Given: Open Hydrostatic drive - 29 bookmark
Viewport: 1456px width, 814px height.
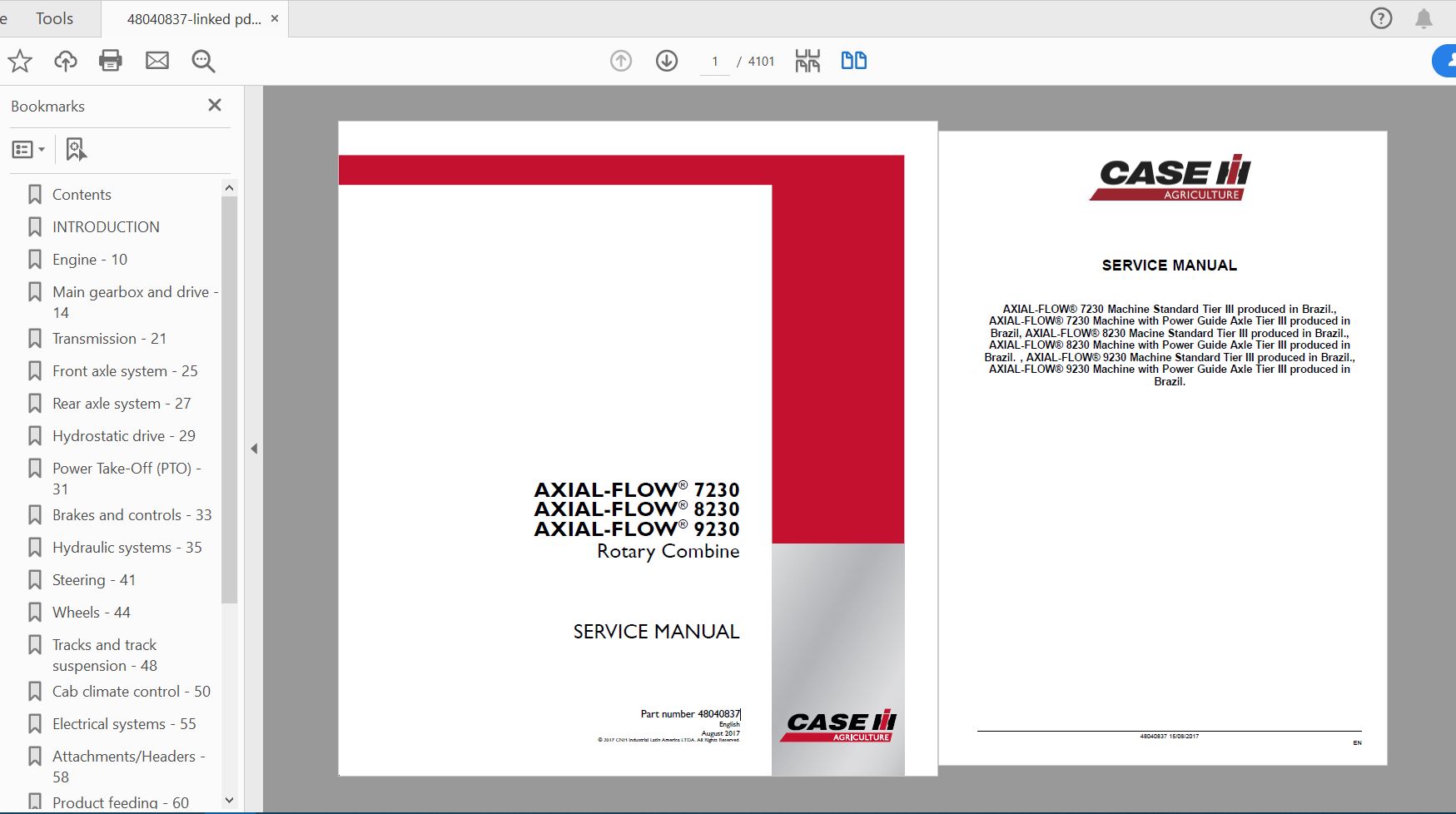Looking at the screenshot, I should pyautogui.click(x=124, y=436).
